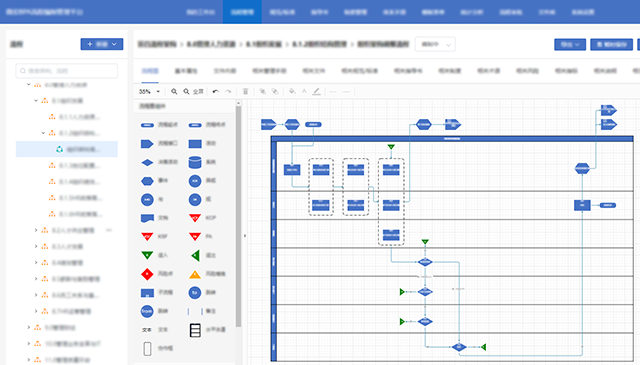Choose the green left-pointing triangle shape
Image resolution: width=640 pixels, height=365 pixels.
coord(196,256)
